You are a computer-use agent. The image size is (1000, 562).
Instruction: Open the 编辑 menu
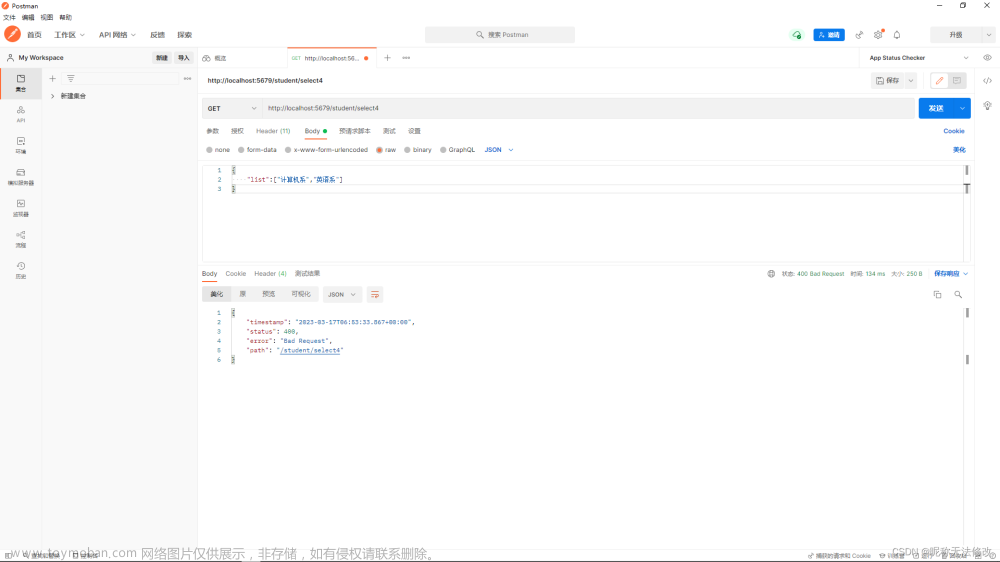point(28,17)
